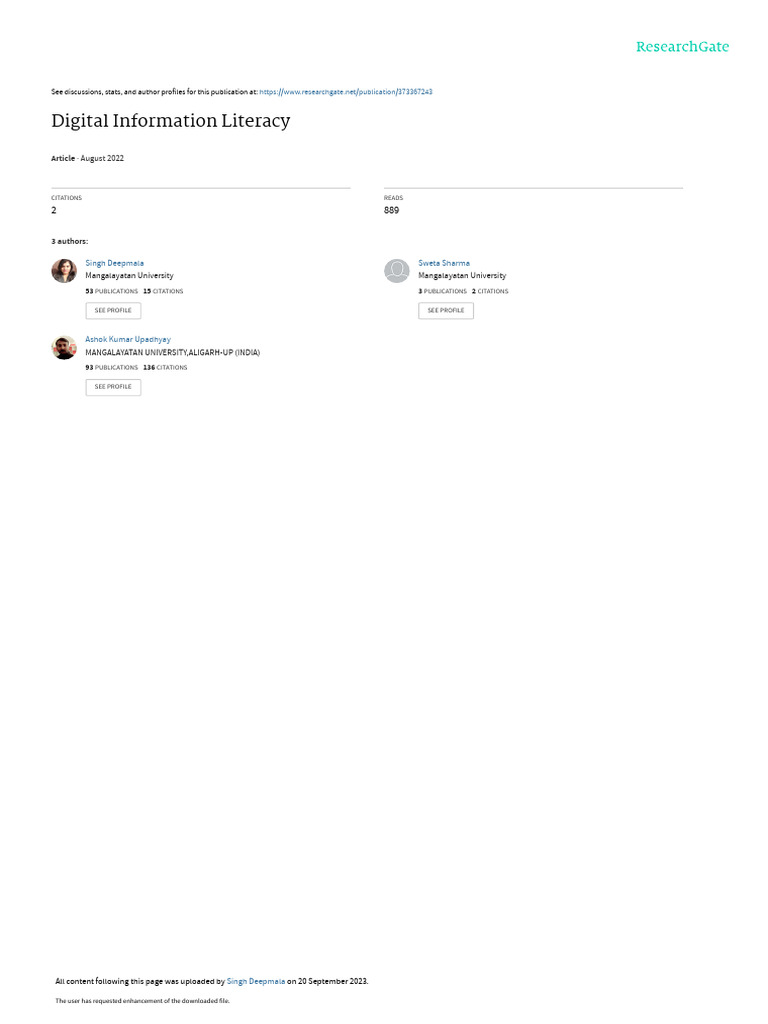
Task: Click See Profile button under Singh Deepmala
Action: tap(113, 311)
